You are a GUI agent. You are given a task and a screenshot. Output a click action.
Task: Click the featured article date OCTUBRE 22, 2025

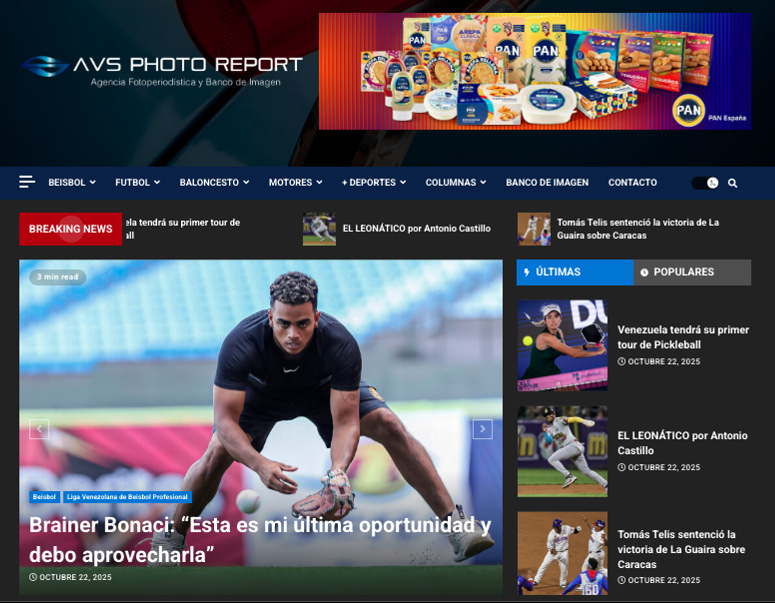coord(70,577)
